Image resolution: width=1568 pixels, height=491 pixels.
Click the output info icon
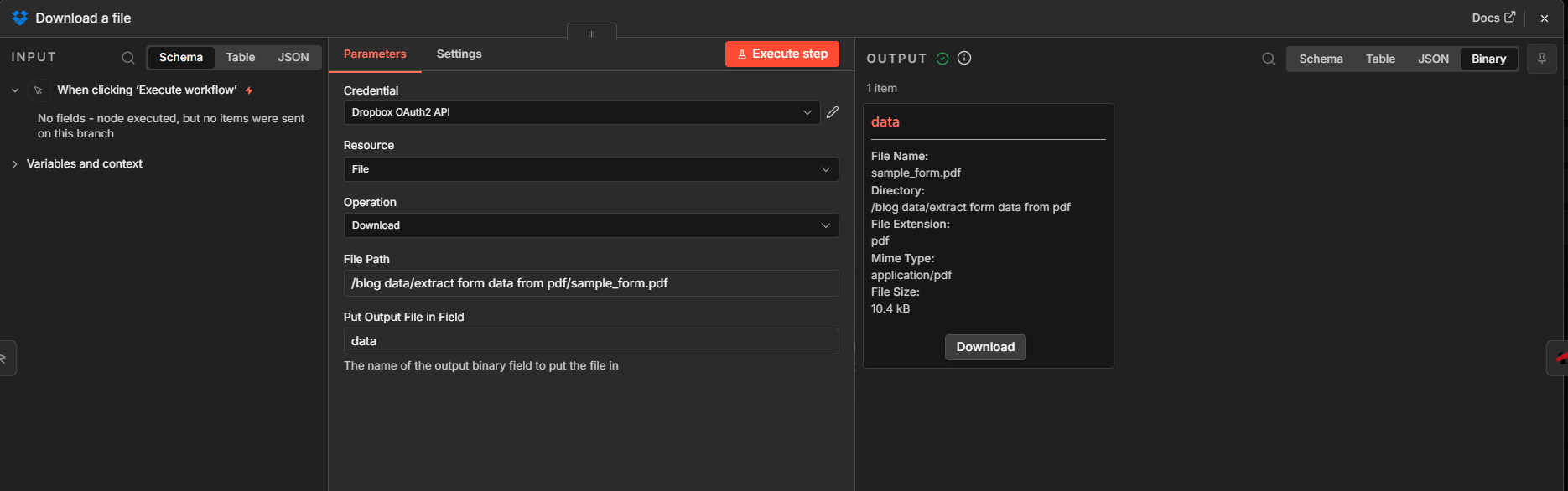pos(964,59)
